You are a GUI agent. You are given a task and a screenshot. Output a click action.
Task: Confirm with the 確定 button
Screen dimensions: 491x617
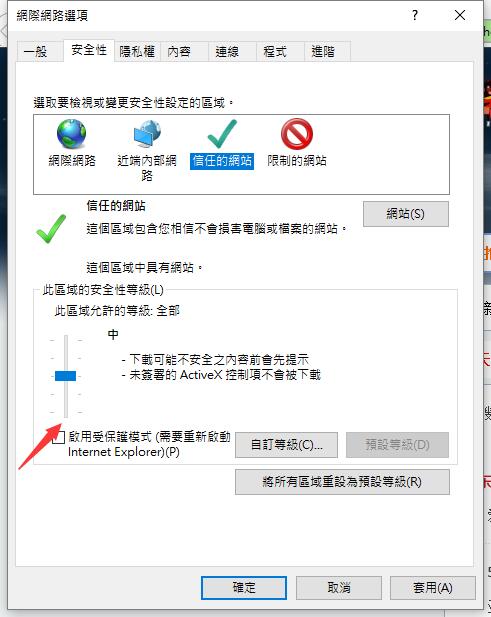(x=244, y=588)
